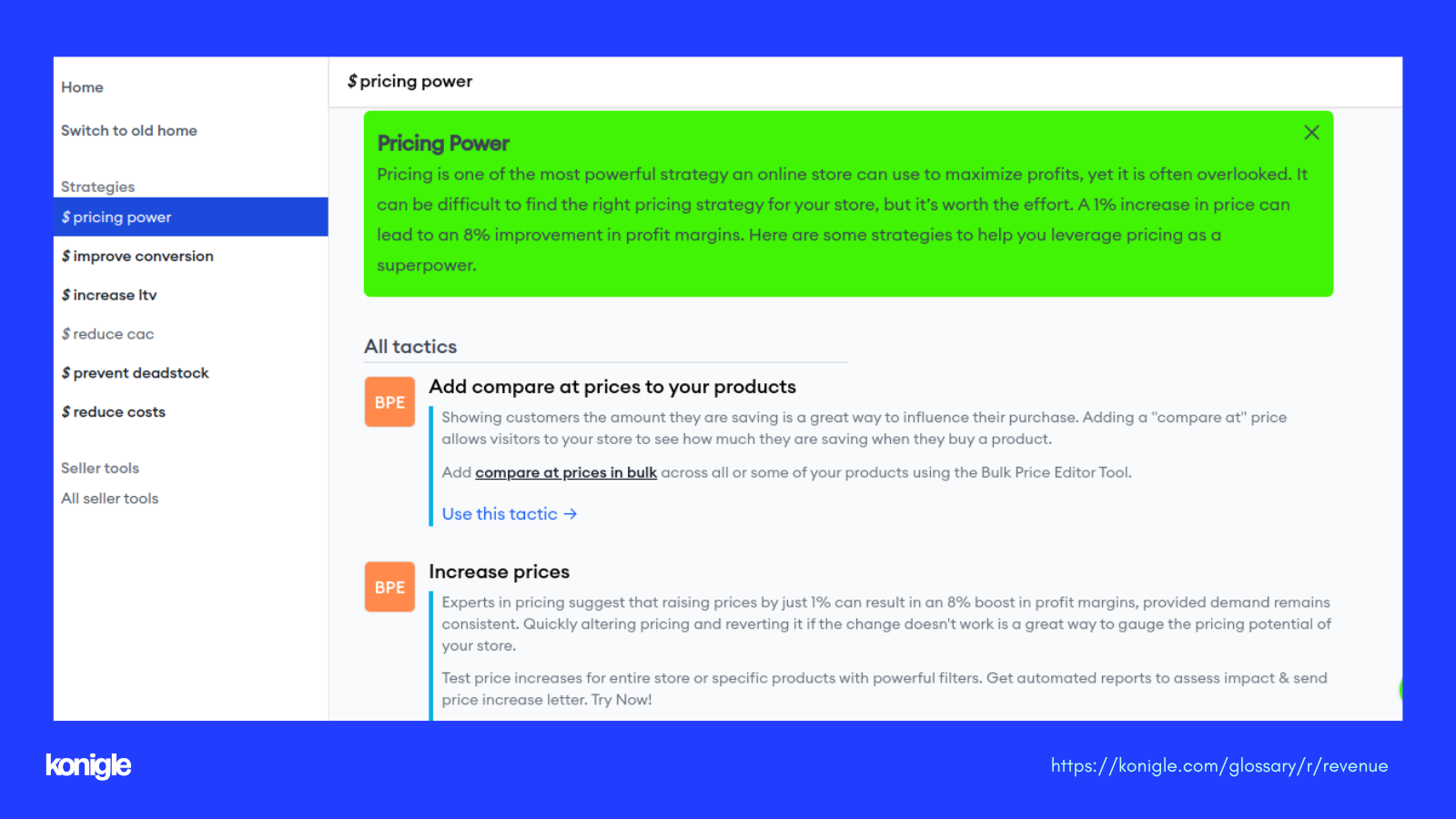Image resolution: width=1456 pixels, height=819 pixels.
Task: Click the arrow after Use this tactic
Action: click(x=571, y=514)
